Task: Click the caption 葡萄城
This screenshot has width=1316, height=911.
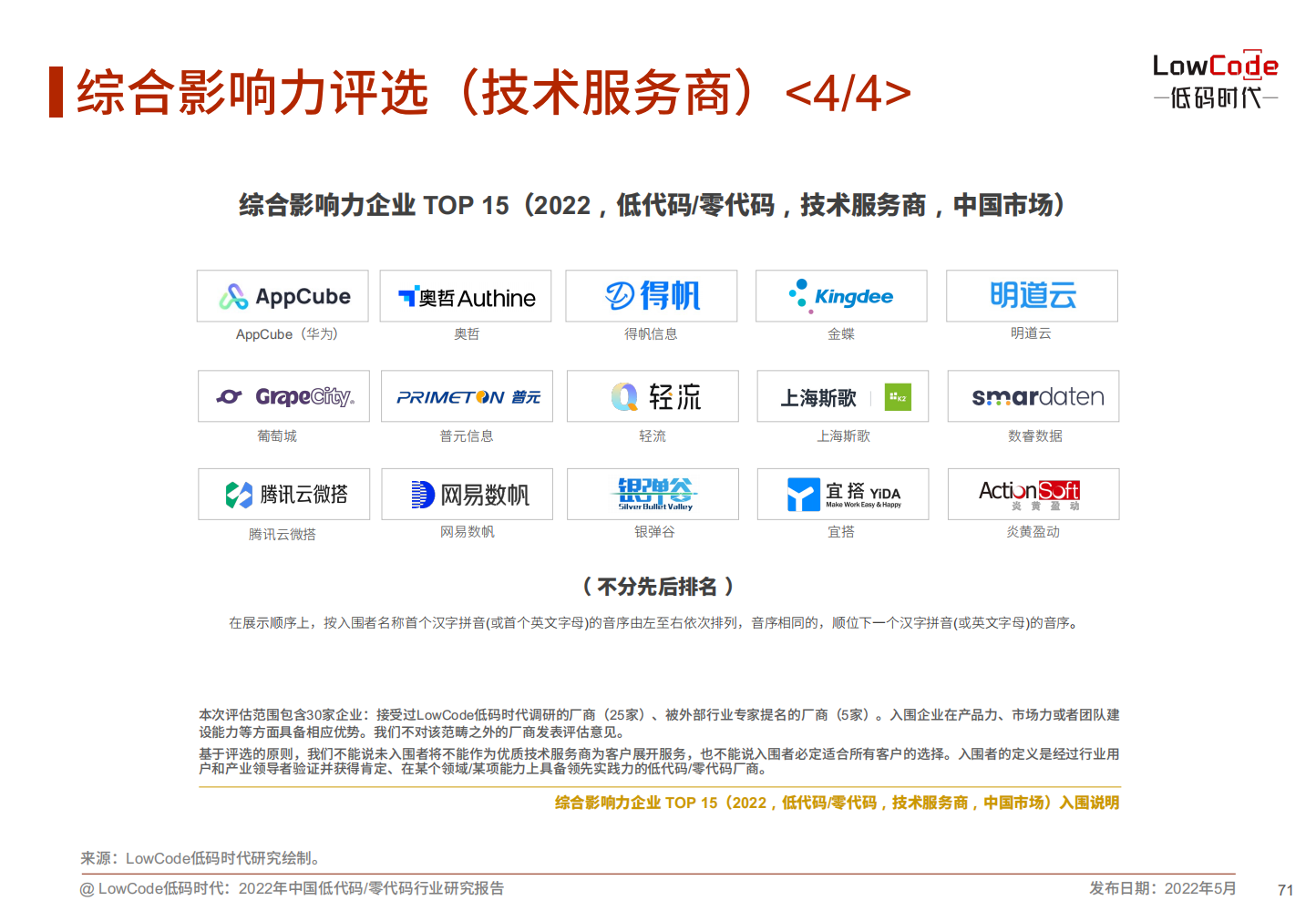Action: point(277,436)
